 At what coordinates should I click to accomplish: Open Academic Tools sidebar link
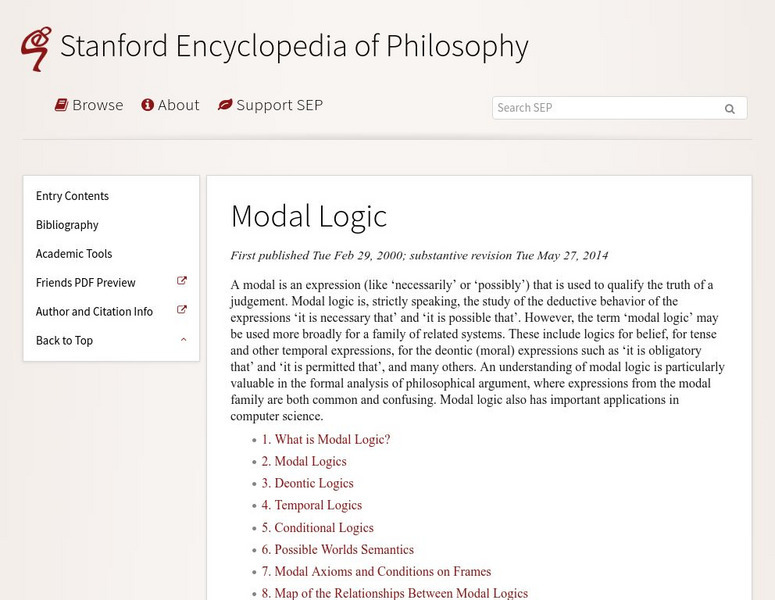point(74,254)
